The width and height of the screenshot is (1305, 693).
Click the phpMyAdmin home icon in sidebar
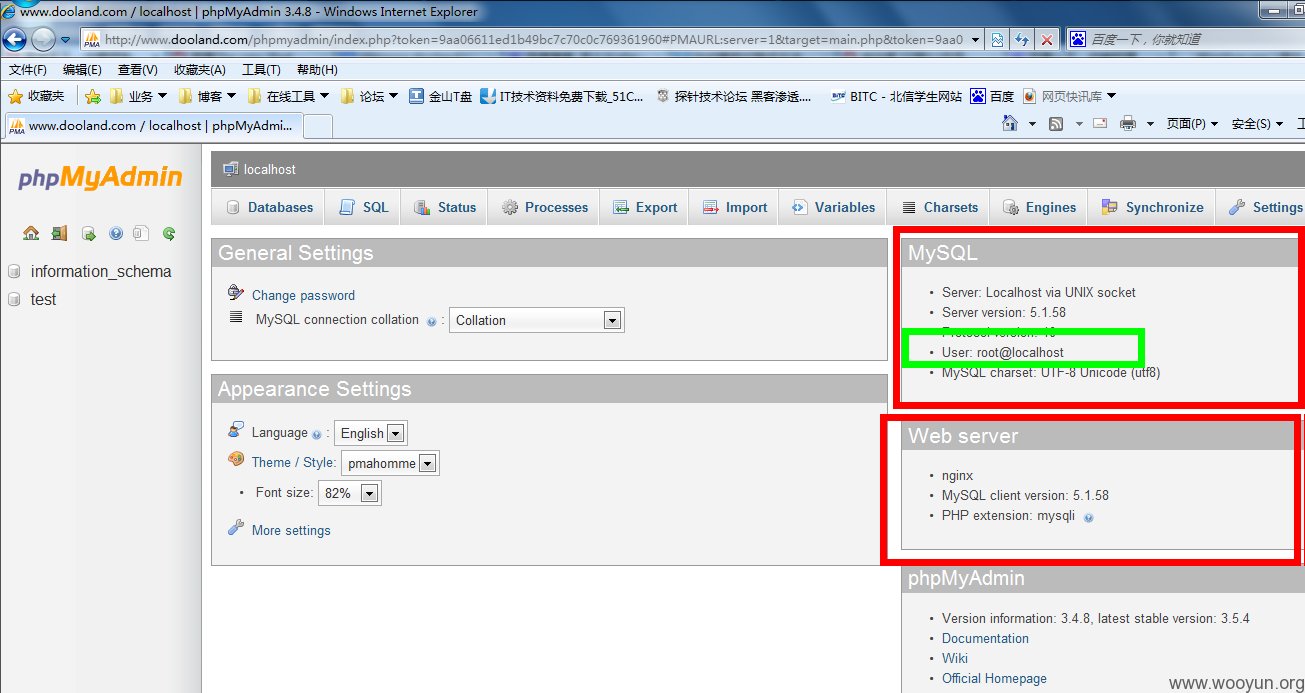tap(31, 233)
